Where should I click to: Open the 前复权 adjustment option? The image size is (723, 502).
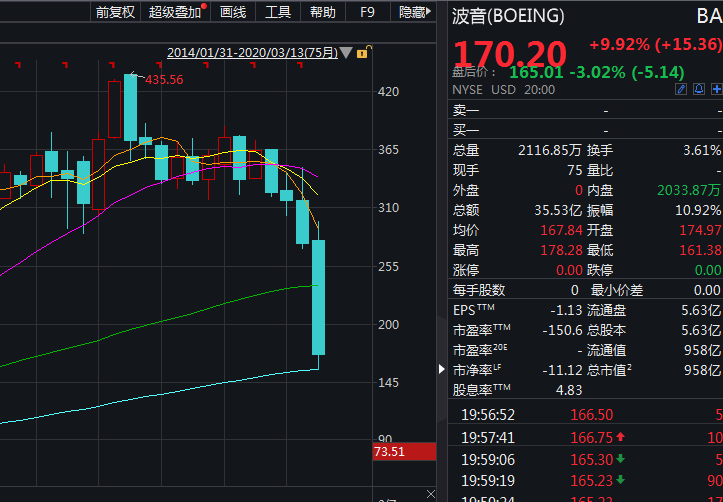point(115,12)
